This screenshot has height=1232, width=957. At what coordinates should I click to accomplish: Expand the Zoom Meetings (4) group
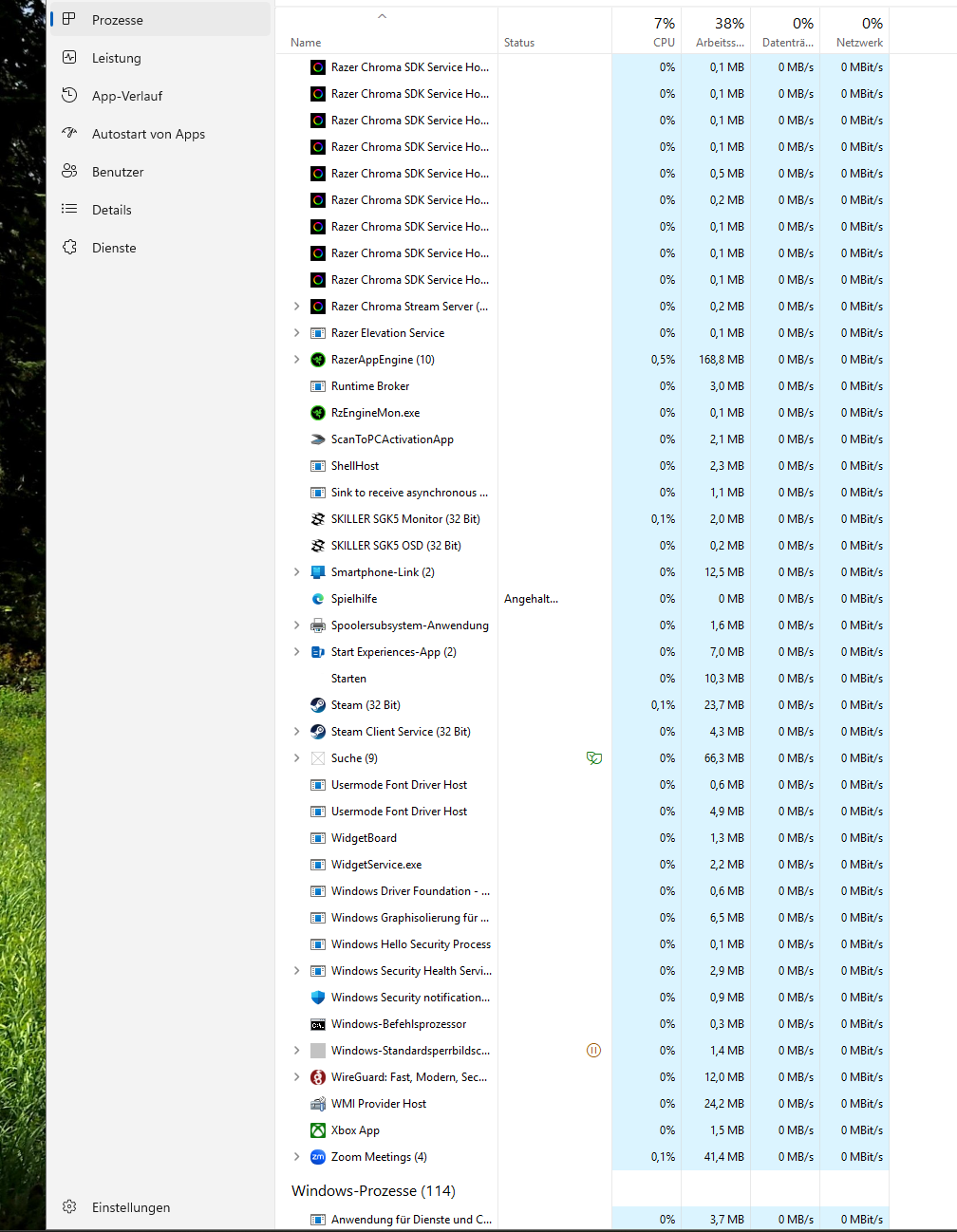296,1157
